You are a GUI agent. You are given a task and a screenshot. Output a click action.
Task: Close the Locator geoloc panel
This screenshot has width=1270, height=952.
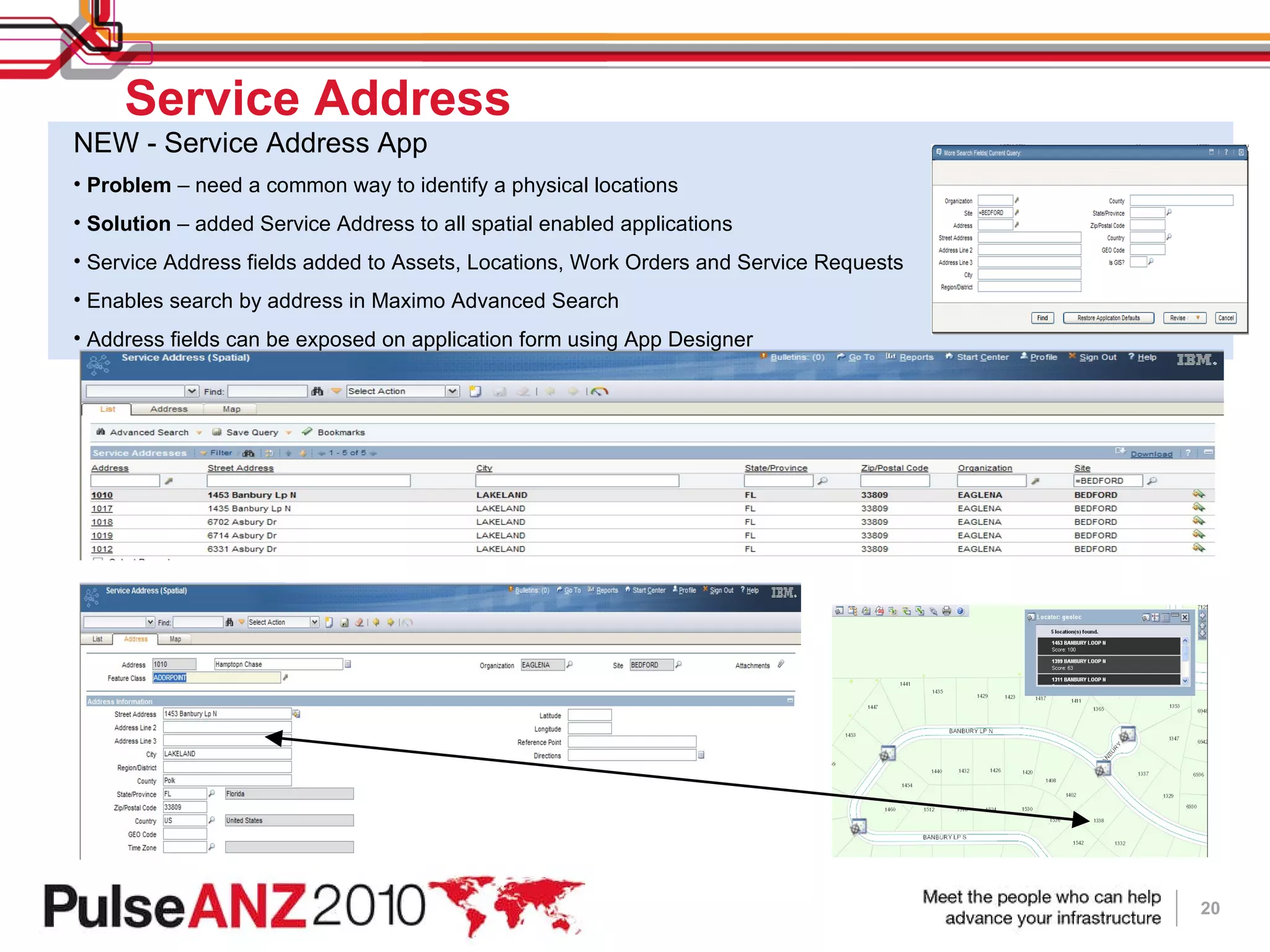click(1184, 617)
